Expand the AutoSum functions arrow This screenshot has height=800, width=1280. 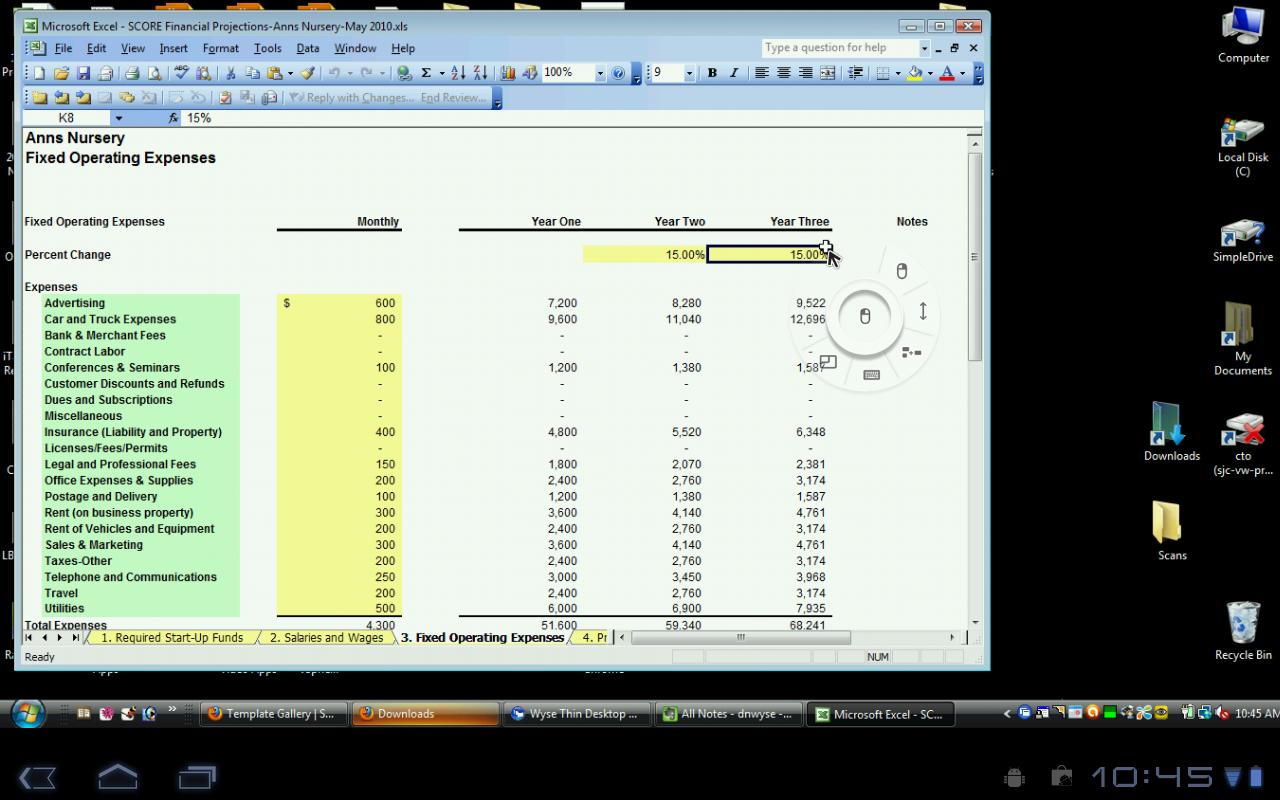(441, 73)
